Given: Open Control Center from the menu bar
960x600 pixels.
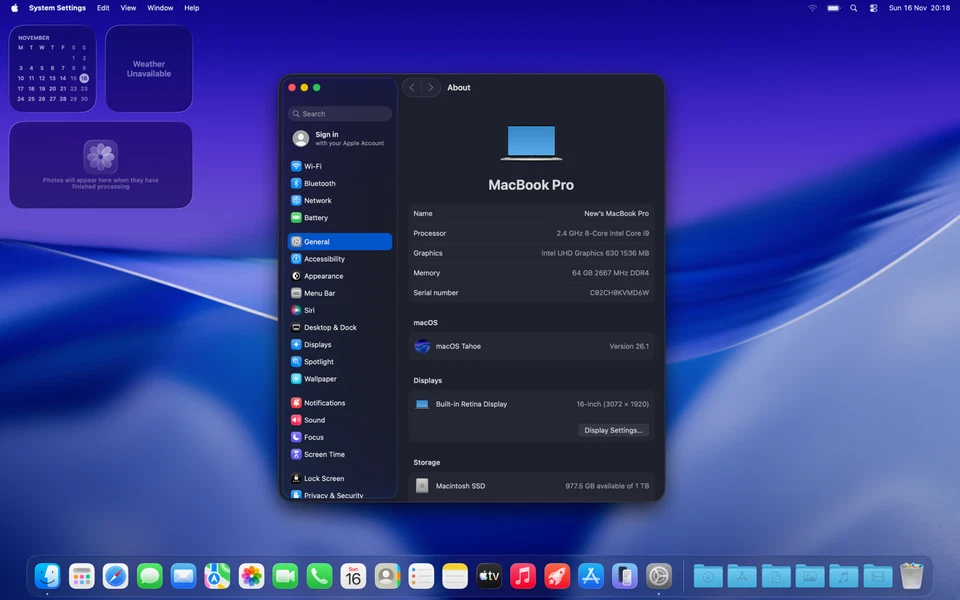Looking at the screenshot, I should tap(873, 8).
